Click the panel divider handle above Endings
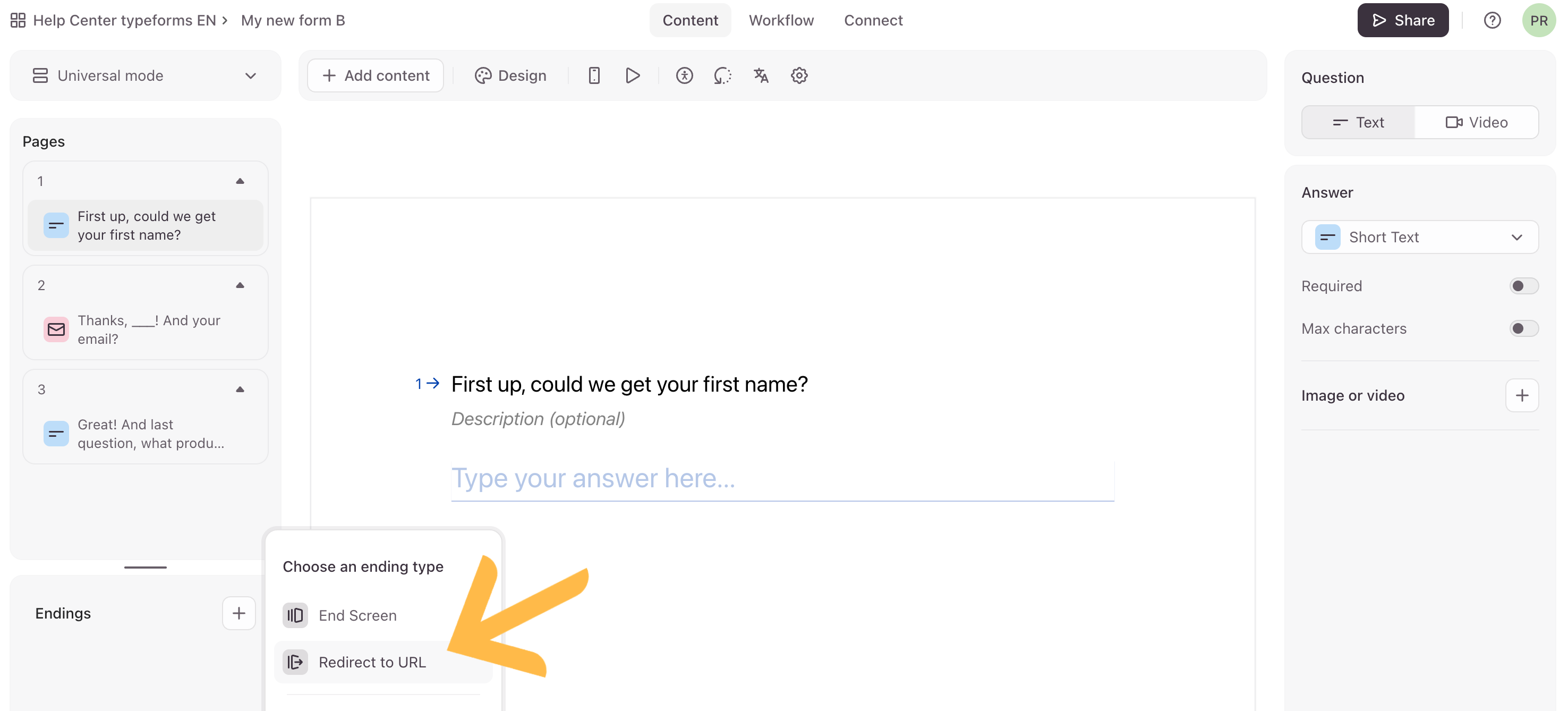The image size is (1568, 711). (145, 567)
